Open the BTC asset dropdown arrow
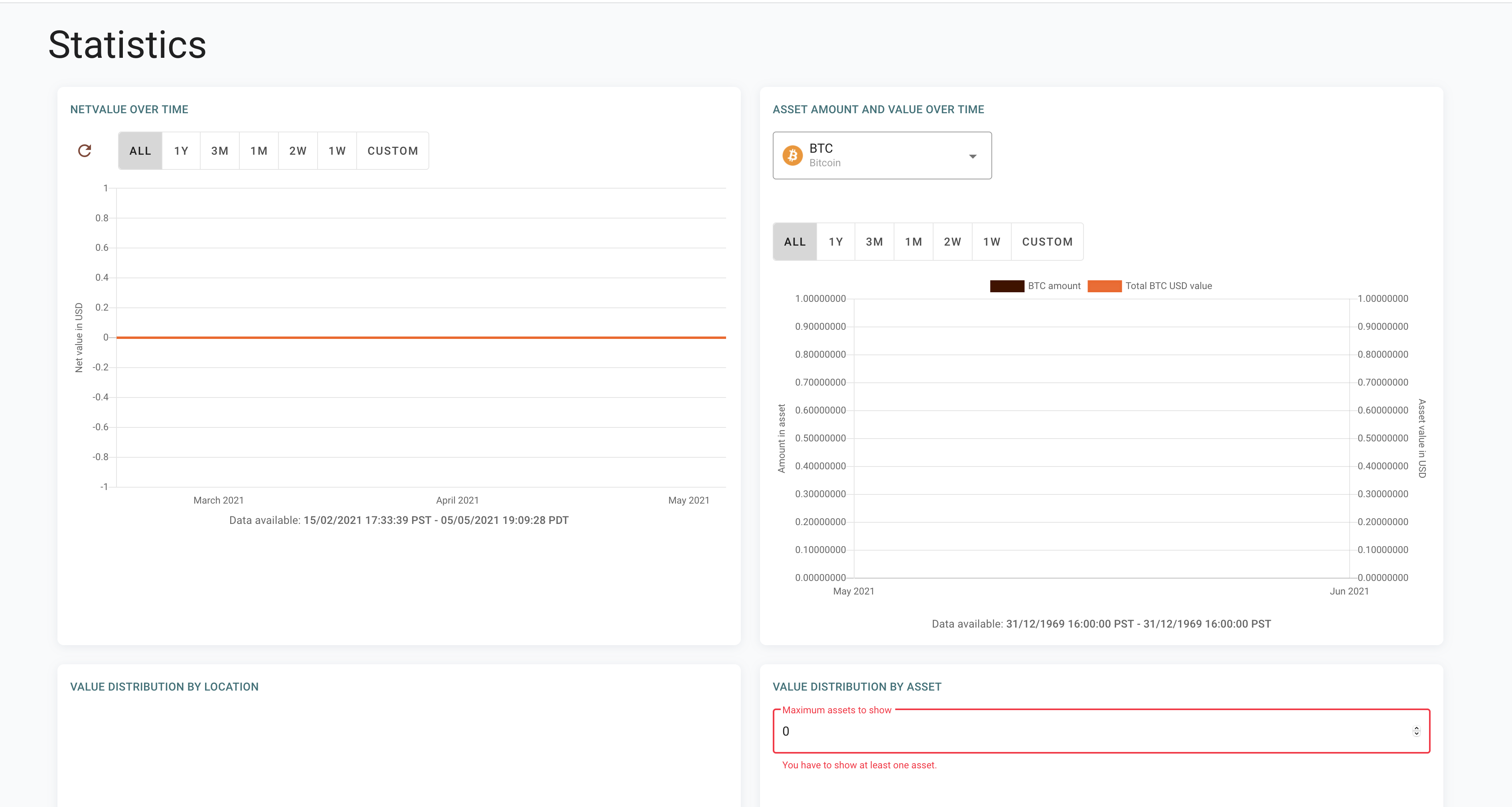1512x807 pixels. pyautogui.click(x=973, y=156)
